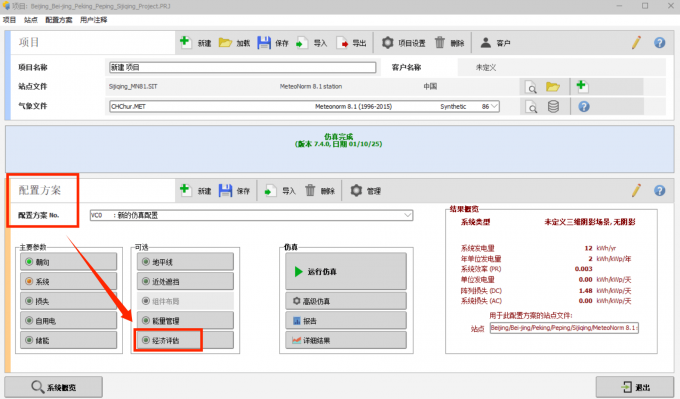Screen dimensions: 680x399
Task: Open the Losses (损失) parameters button
Action: point(68,301)
